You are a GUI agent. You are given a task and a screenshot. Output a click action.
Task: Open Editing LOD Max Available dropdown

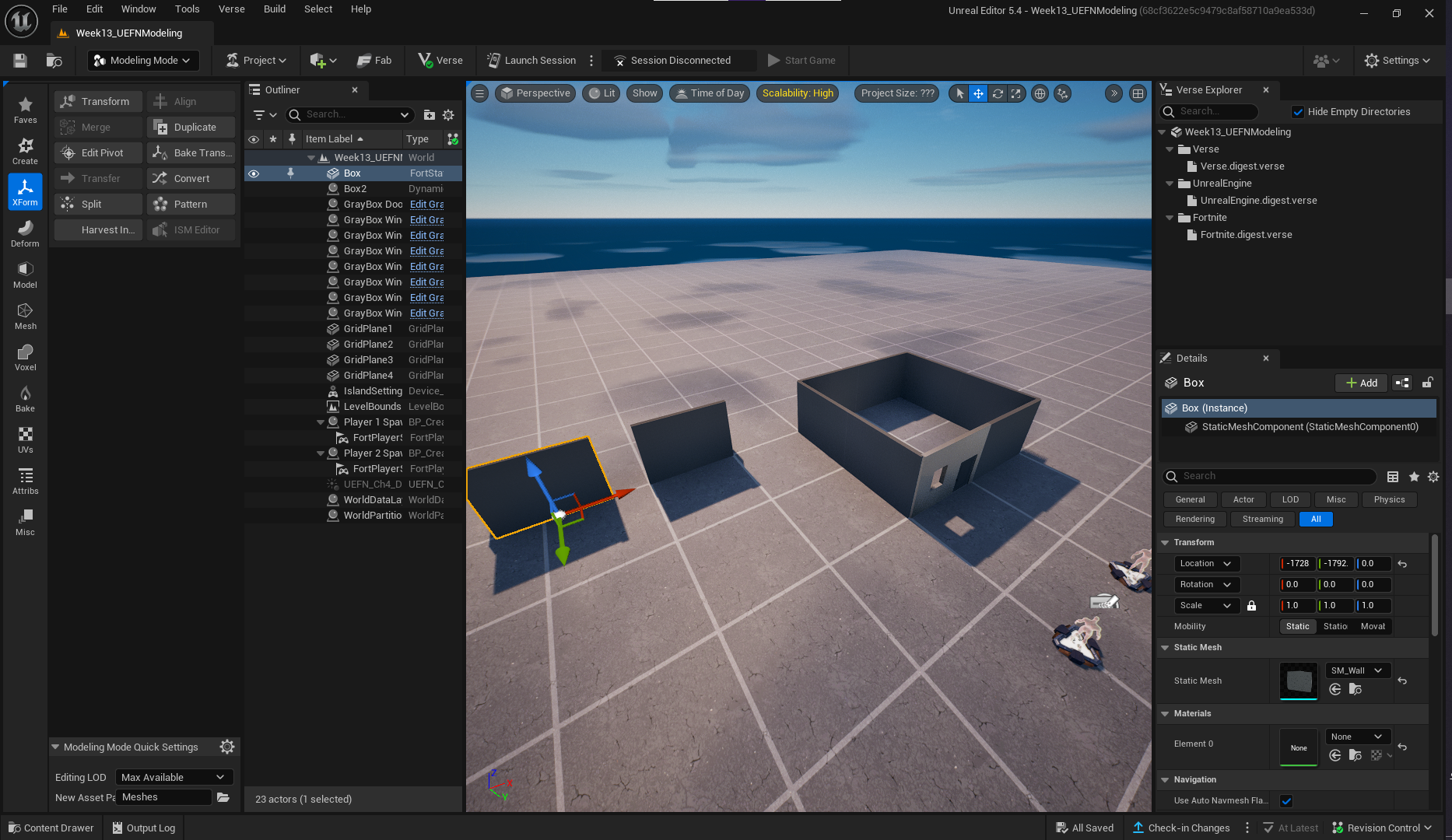pyautogui.click(x=174, y=777)
